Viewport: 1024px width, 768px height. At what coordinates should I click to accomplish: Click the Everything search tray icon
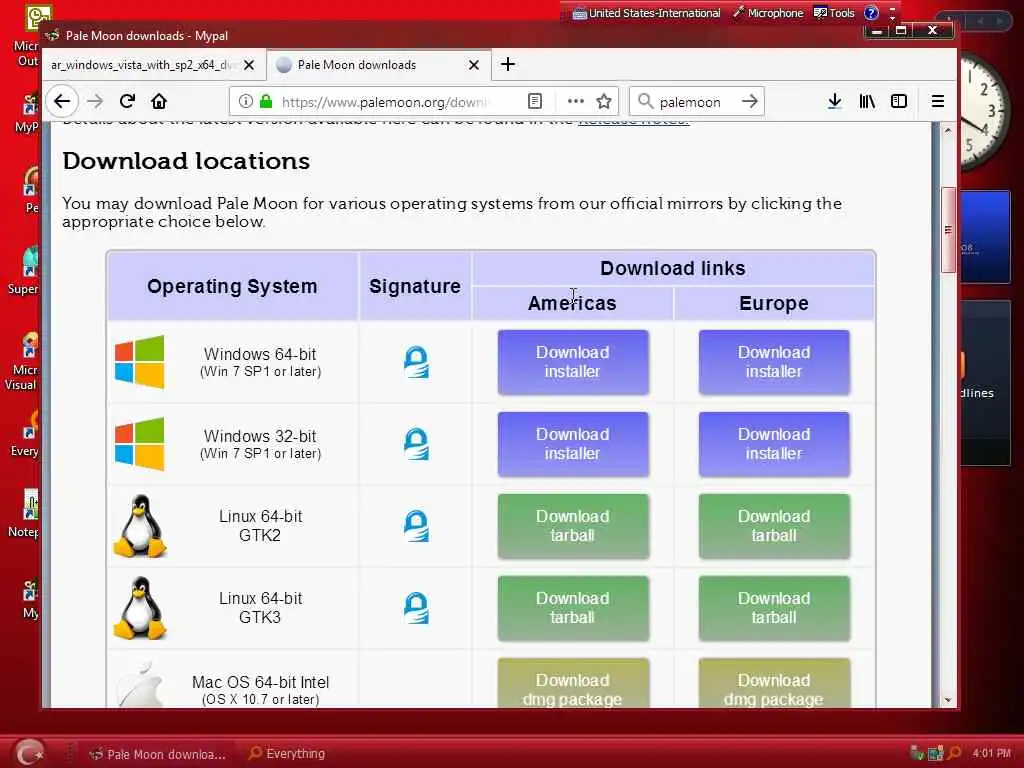point(954,754)
